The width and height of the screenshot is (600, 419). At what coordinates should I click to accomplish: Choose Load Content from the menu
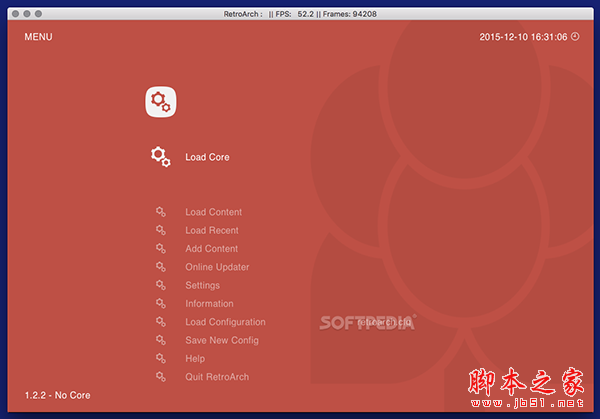[x=214, y=212]
